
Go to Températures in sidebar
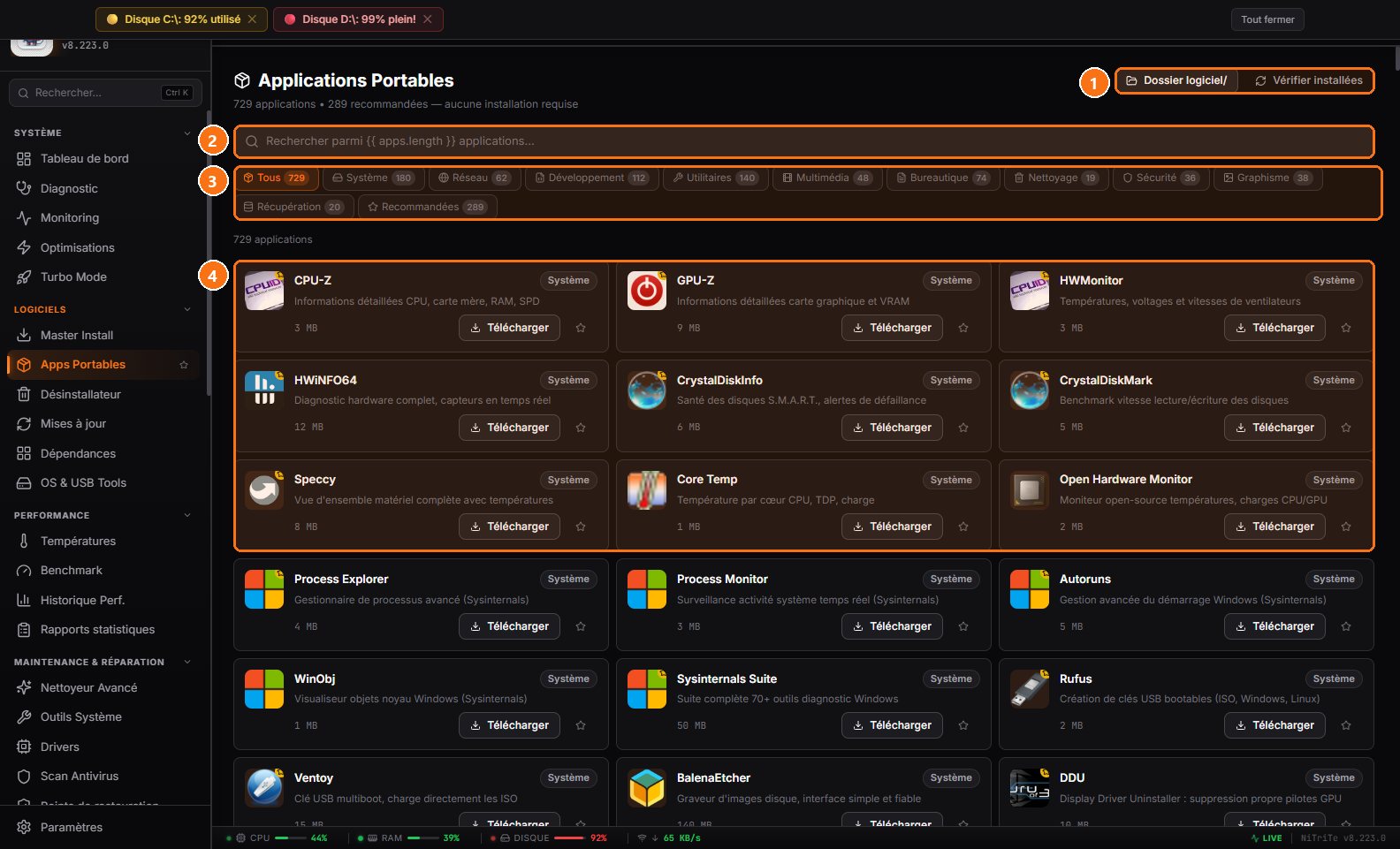click(103, 541)
